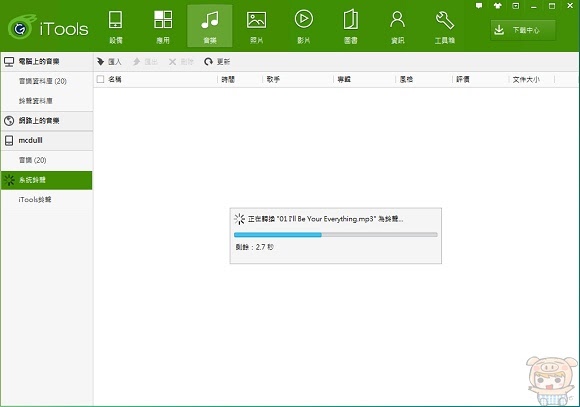
Task: Select the Music tab with the note icon
Action: (x=210, y=26)
